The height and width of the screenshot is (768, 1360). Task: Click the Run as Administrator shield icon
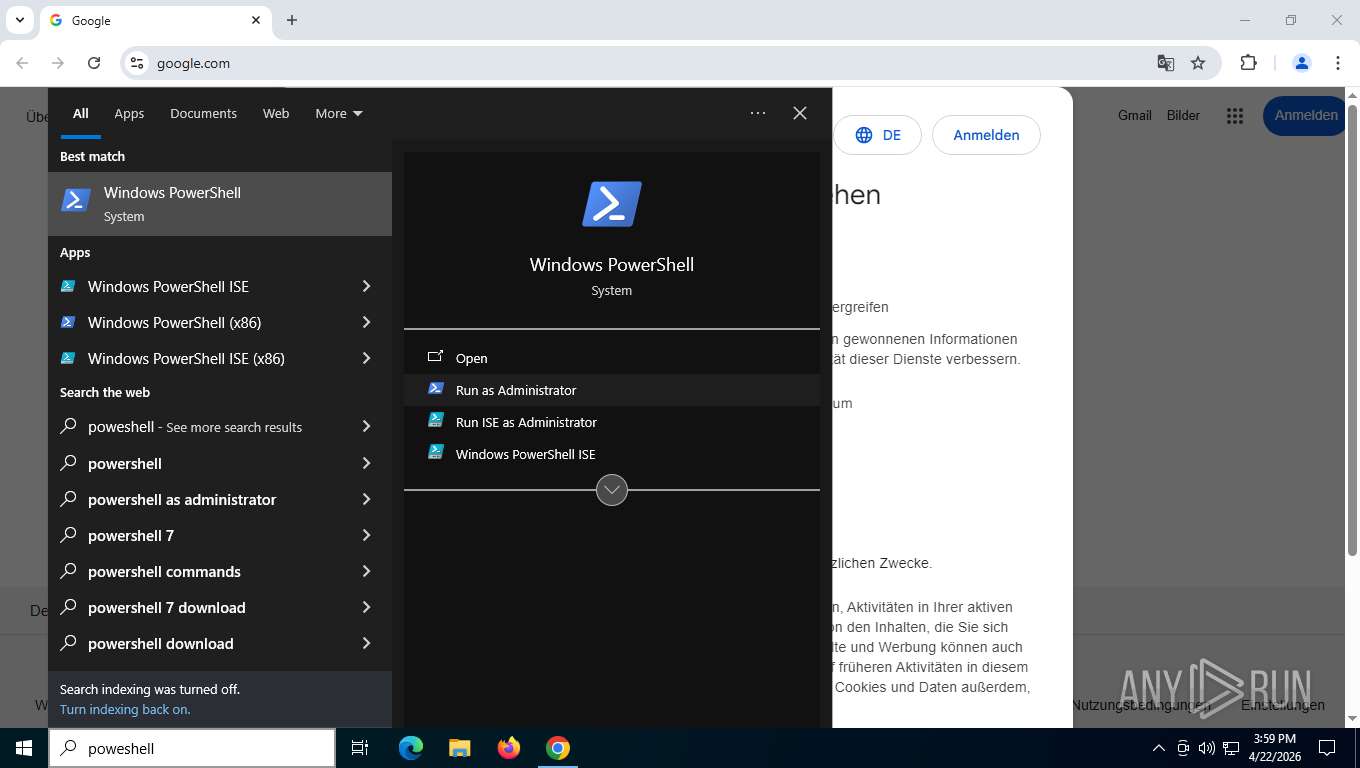[x=435, y=389]
